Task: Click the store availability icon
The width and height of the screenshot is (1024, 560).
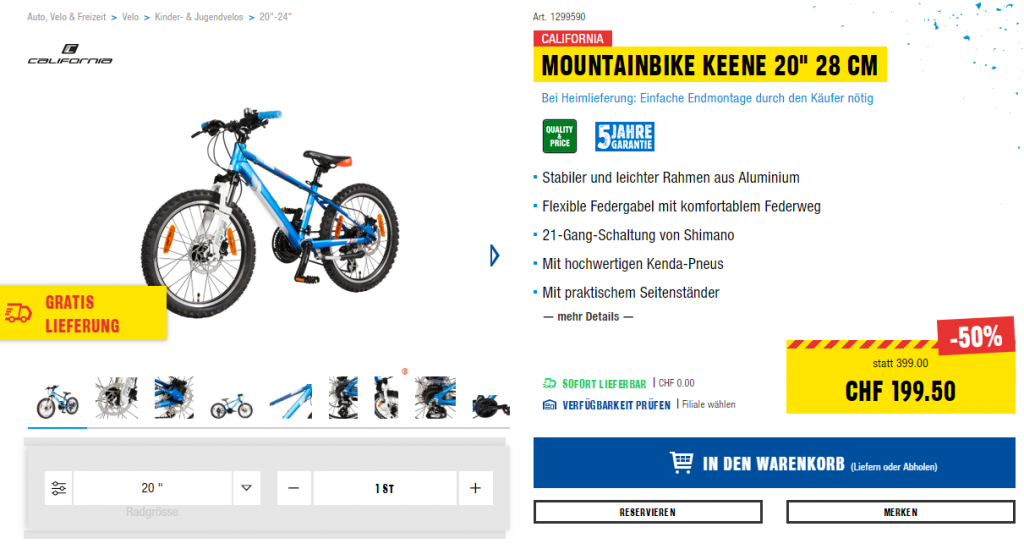Action: (x=550, y=405)
